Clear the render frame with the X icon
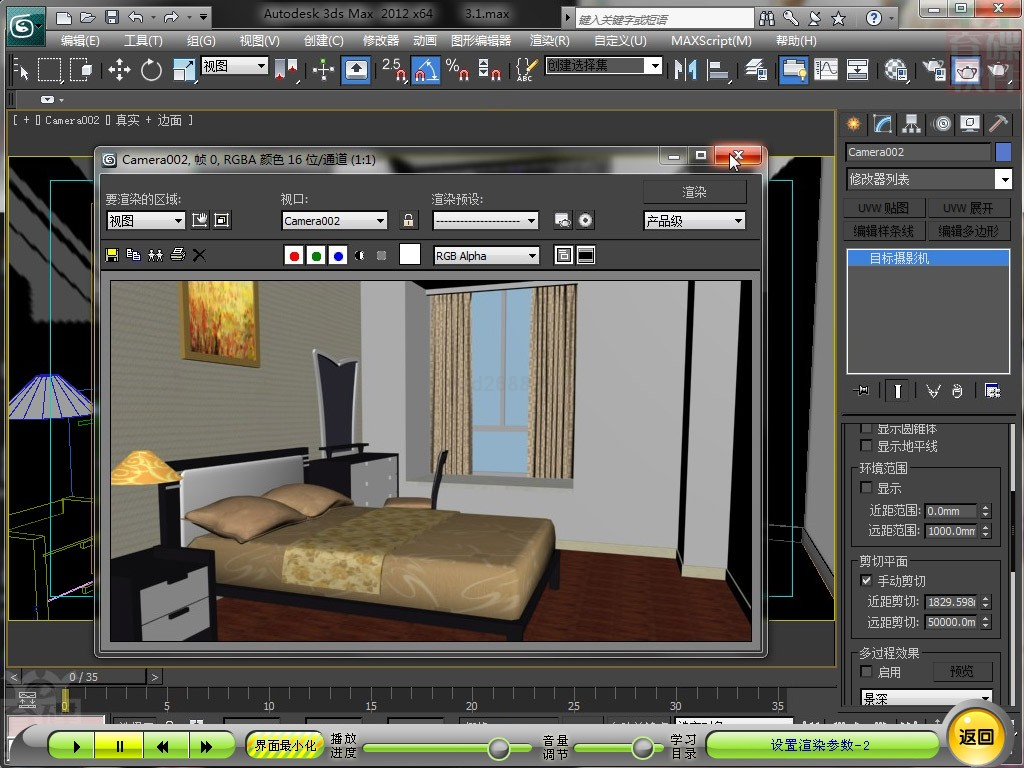1024x768 pixels. [199, 255]
